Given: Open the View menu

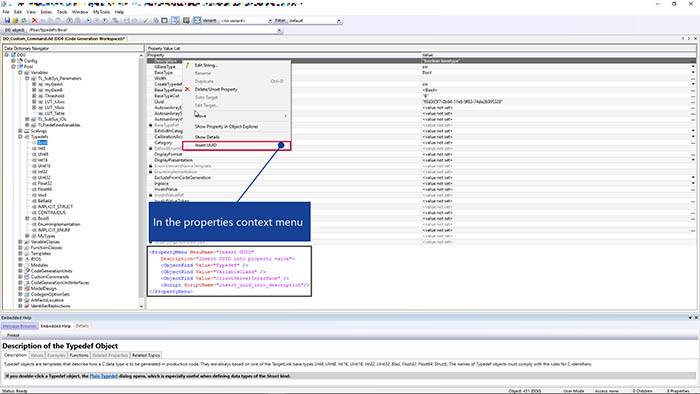Looking at the screenshot, I should click(31, 12).
